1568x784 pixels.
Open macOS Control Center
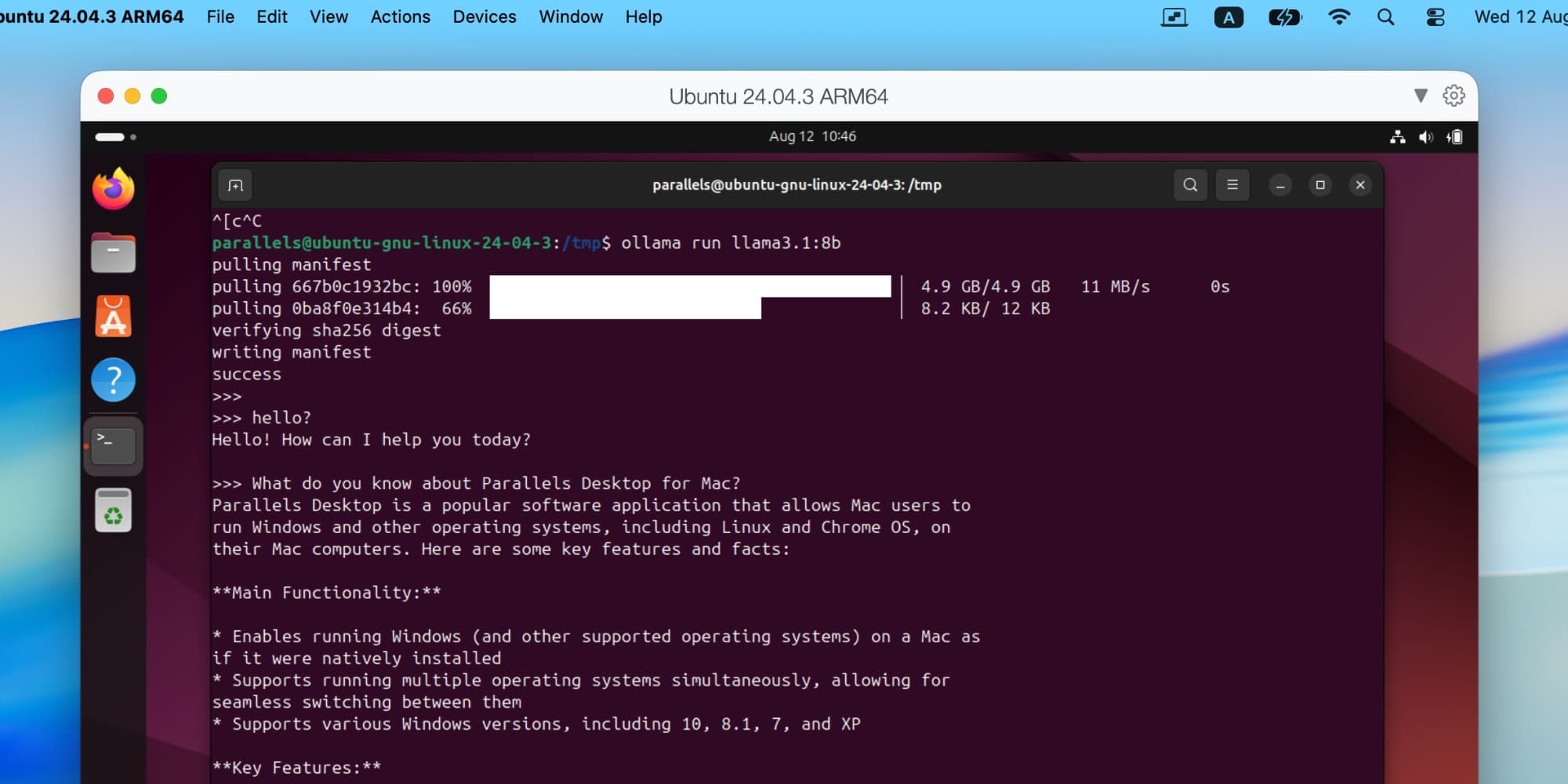click(x=1436, y=17)
